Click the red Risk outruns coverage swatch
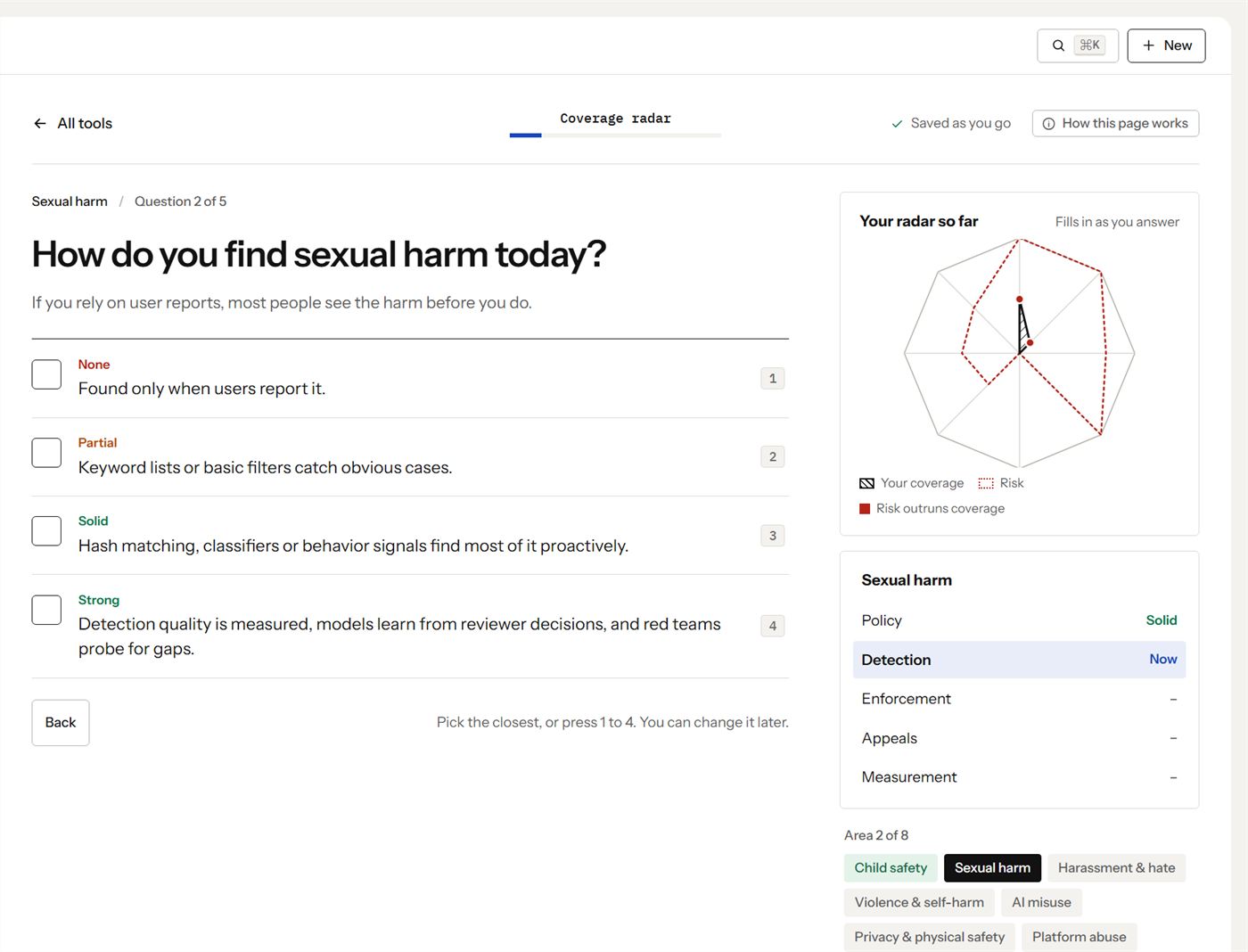Viewport: 1248px width, 952px height. [x=865, y=509]
